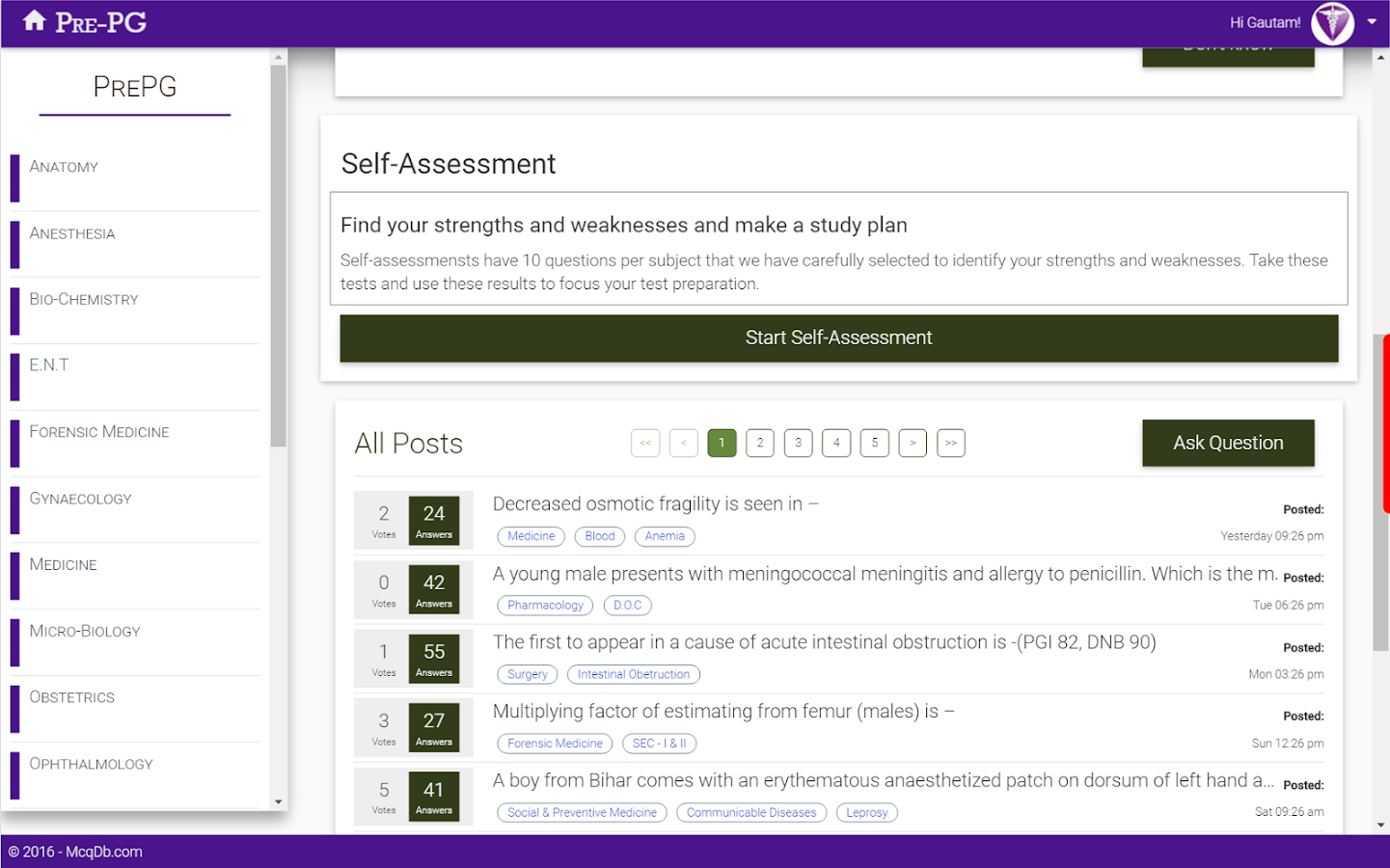
Task: Go to page 2 of posts
Action: (x=760, y=443)
